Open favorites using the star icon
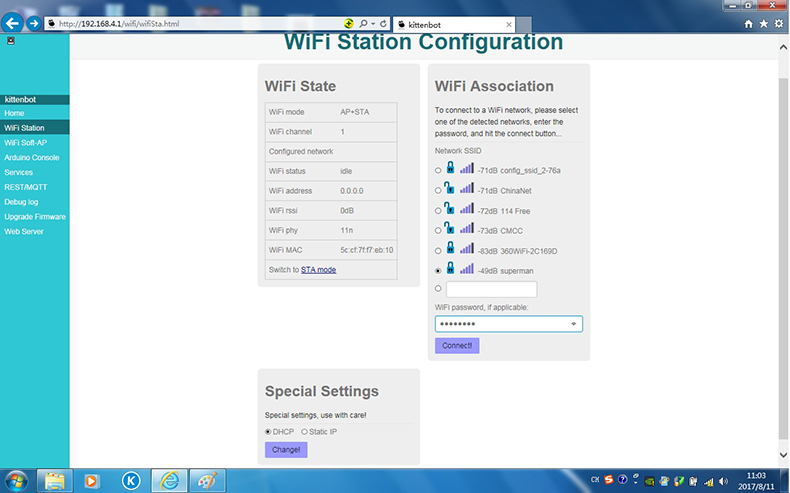The image size is (790, 493). pos(764,23)
